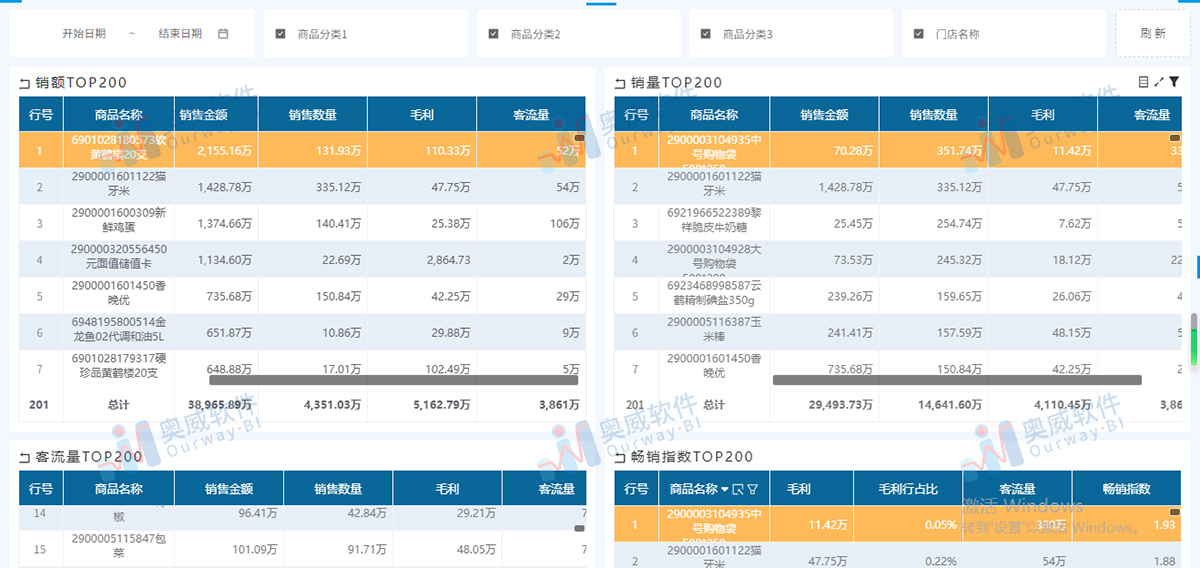Viewport: 1200px width, 568px height.
Task: Click the green vertical page scrollbar thumb
Action: (1193, 340)
